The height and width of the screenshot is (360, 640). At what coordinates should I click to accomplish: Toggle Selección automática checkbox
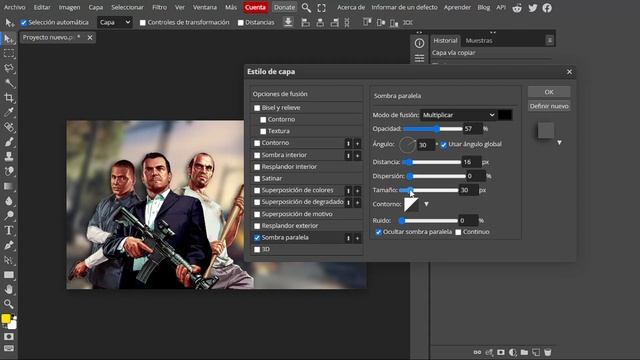click(x=24, y=22)
